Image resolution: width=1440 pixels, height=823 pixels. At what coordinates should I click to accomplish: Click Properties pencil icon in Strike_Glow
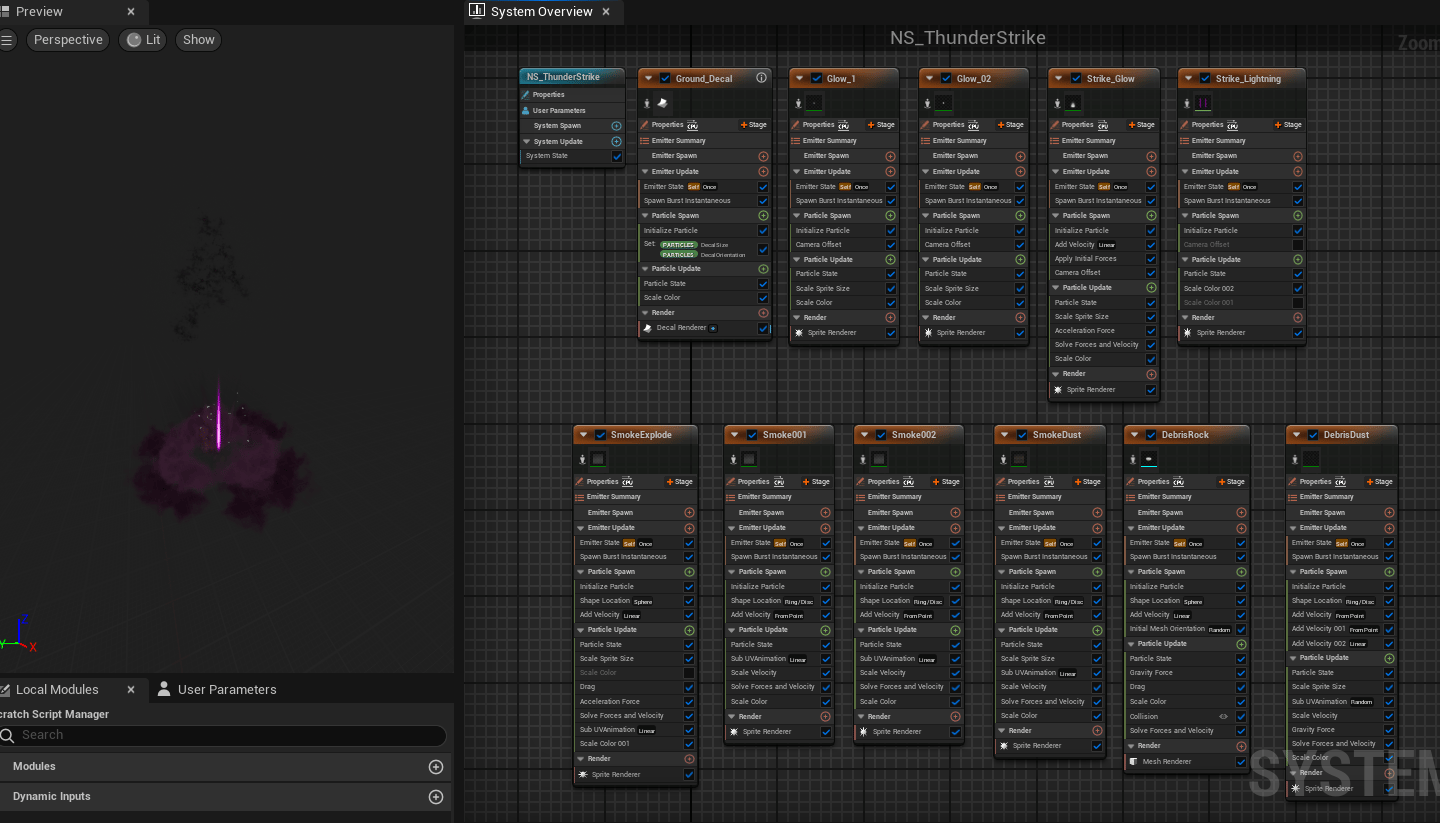point(1055,125)
